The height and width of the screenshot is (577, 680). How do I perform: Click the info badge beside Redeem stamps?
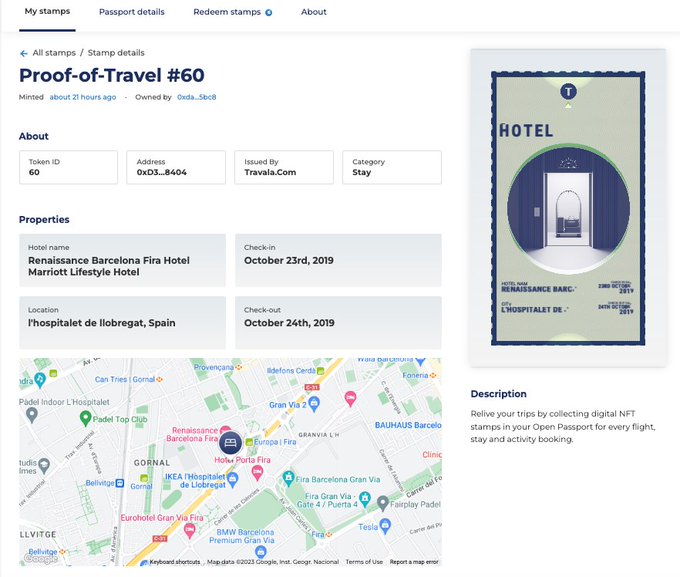(269, 13)
